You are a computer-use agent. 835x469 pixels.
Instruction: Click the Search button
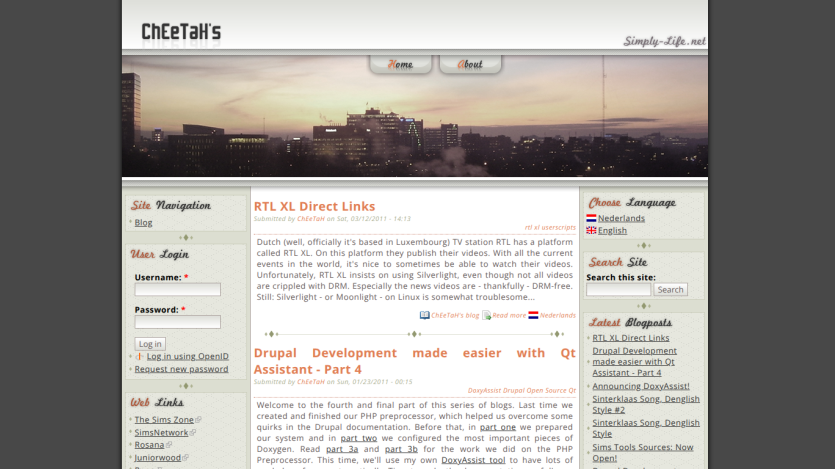click(670, 290)
